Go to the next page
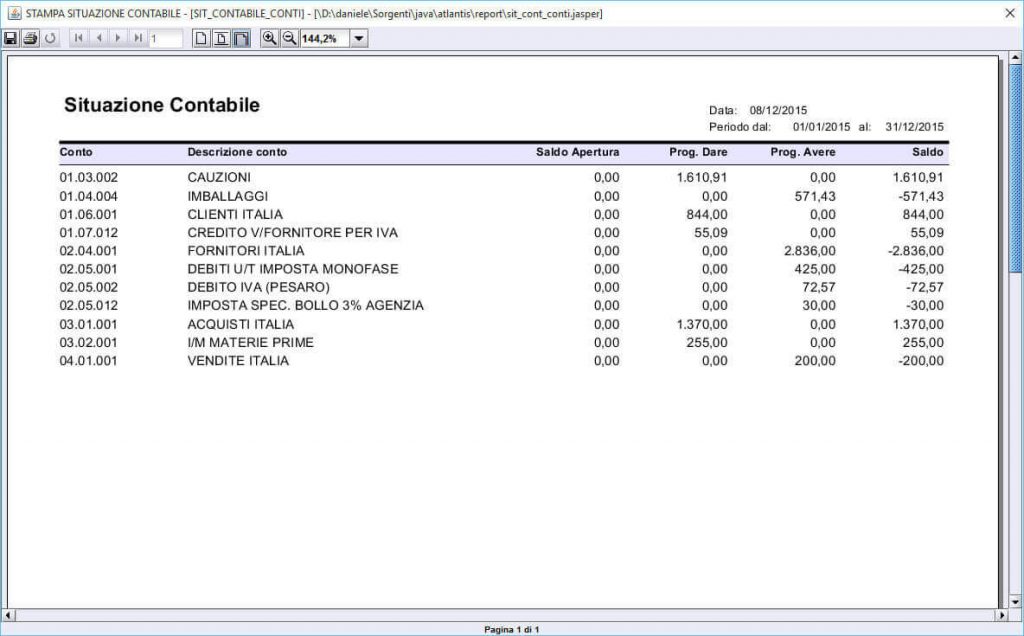The height and width of the screenshot is (636, 1024). coord(118,38)
